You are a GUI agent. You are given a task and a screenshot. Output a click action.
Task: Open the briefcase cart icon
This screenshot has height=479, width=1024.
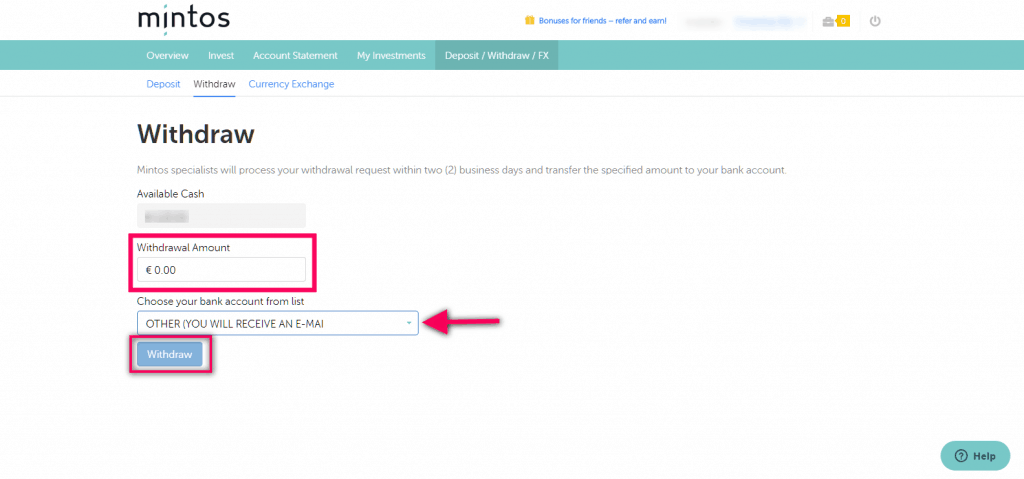(x=827, y=22)
